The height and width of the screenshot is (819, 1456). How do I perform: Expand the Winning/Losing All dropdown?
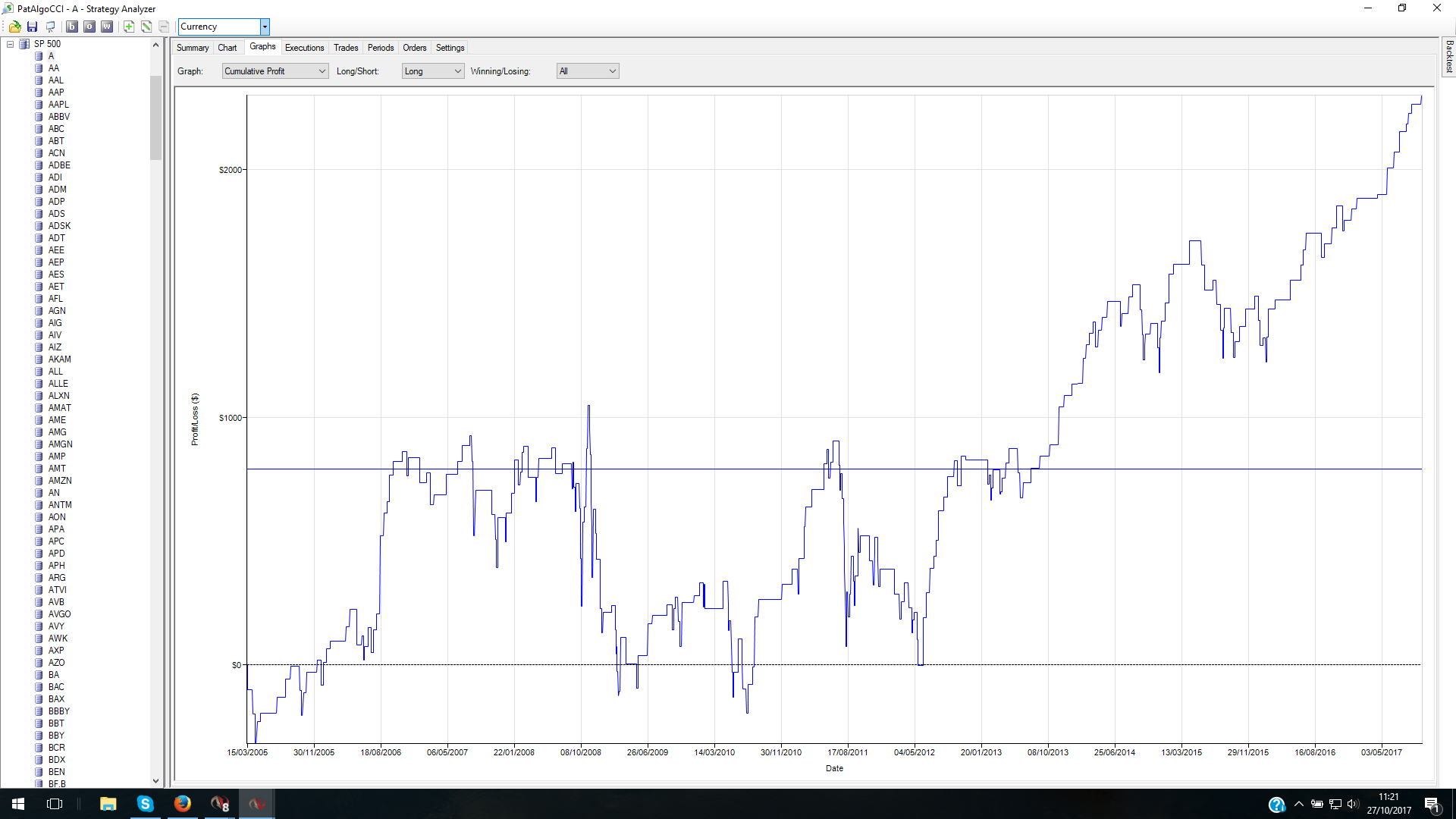(588, 71)
